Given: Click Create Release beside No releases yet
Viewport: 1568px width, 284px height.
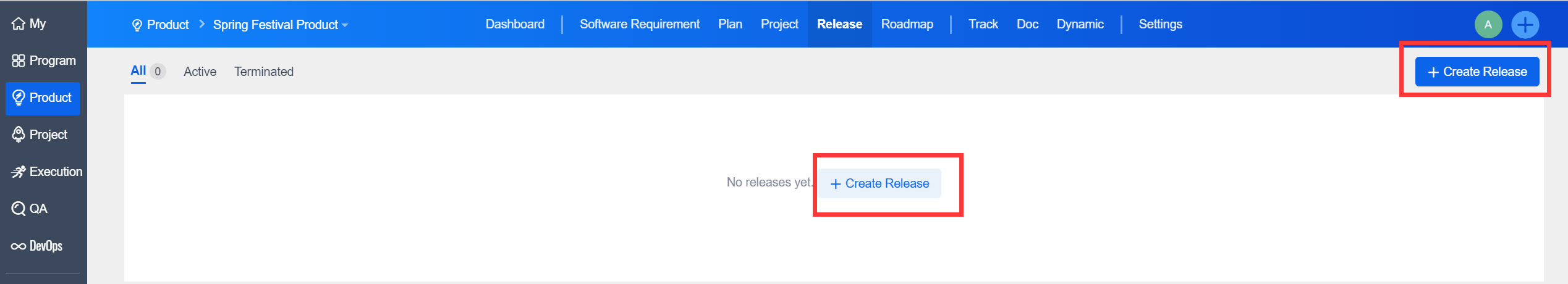Looking at the screenshot, I should coord(879,183).
